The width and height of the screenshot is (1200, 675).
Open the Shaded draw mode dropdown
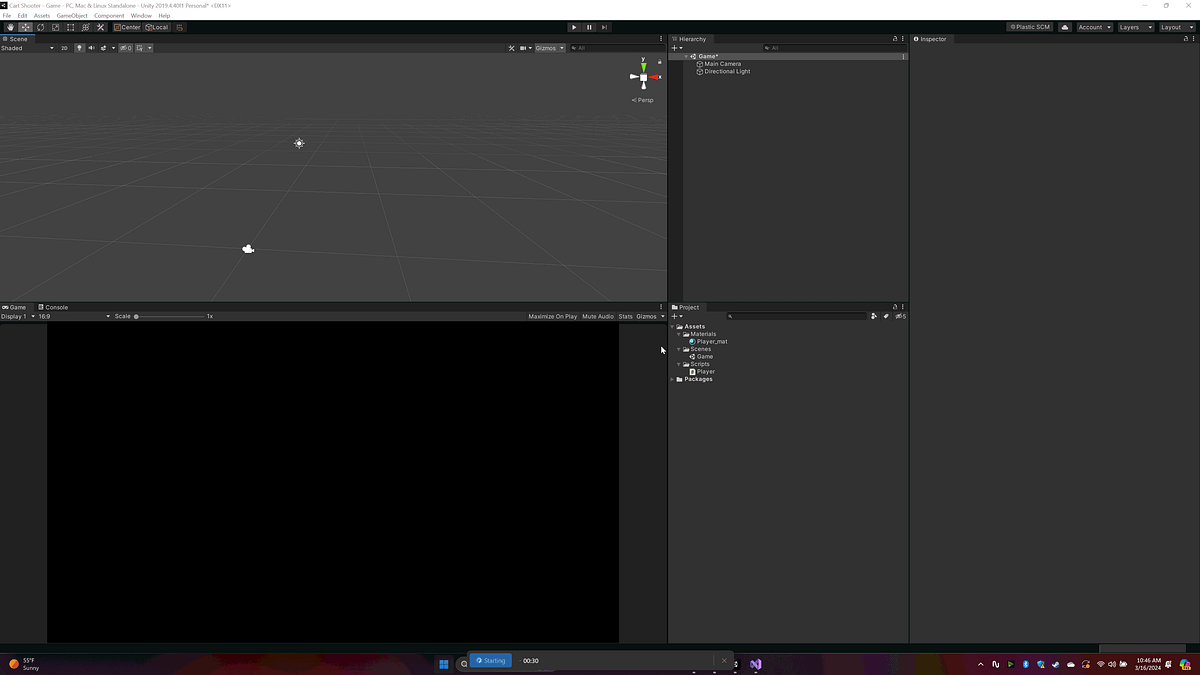[25, 47]
